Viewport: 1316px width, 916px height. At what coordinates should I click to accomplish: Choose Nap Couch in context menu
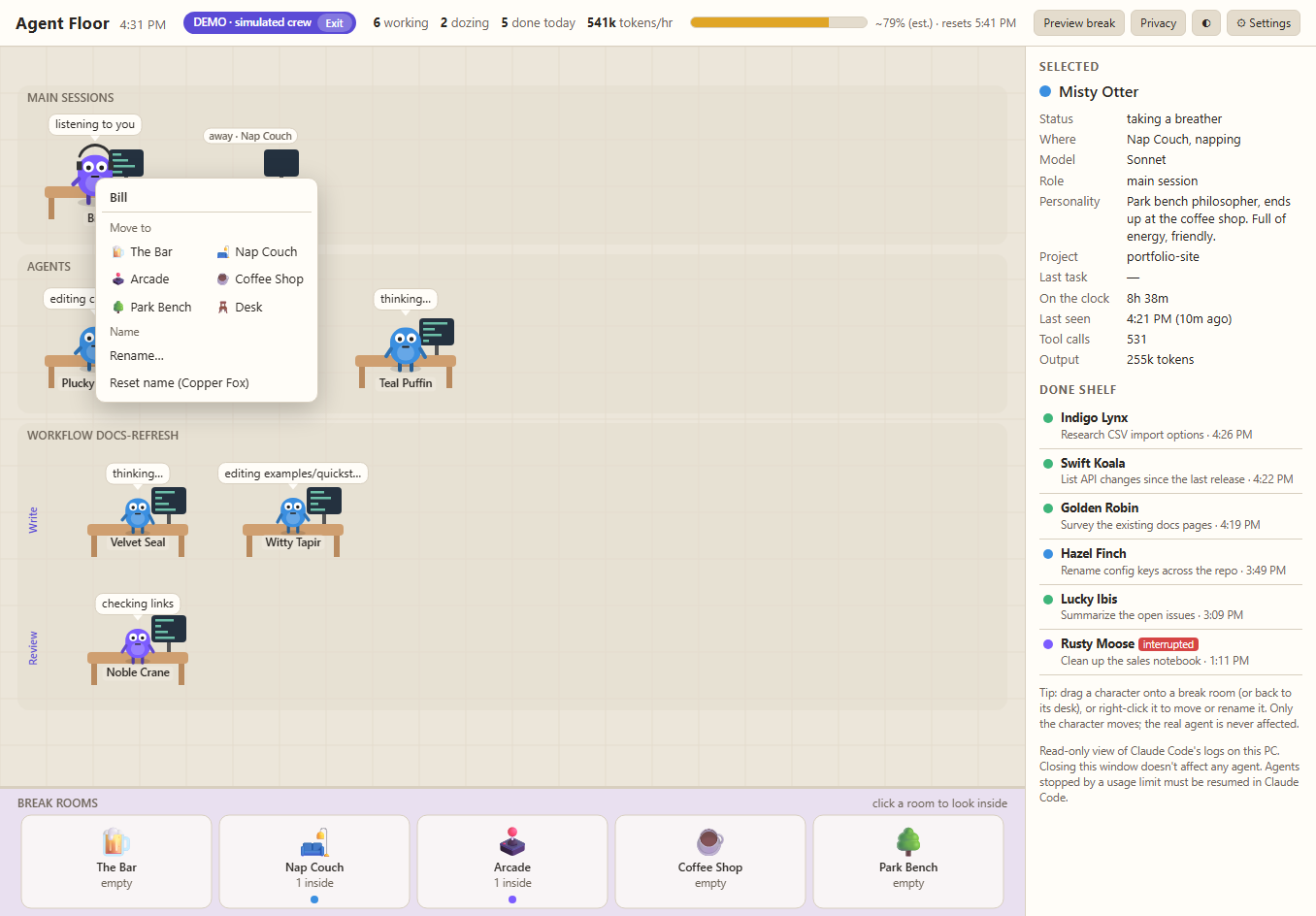coord(259,251)
